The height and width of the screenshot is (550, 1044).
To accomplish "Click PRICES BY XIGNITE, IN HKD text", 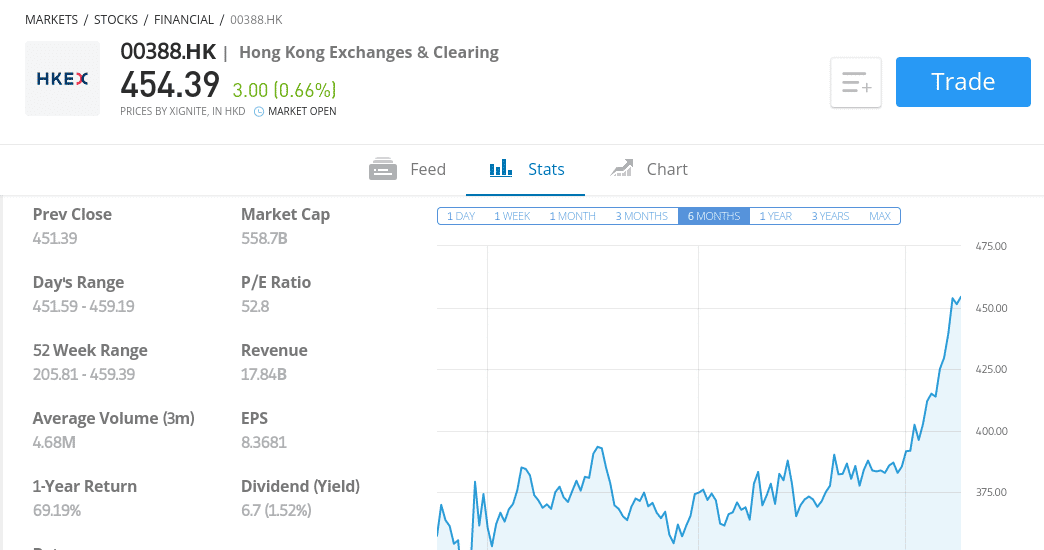I will pos(182,112).
